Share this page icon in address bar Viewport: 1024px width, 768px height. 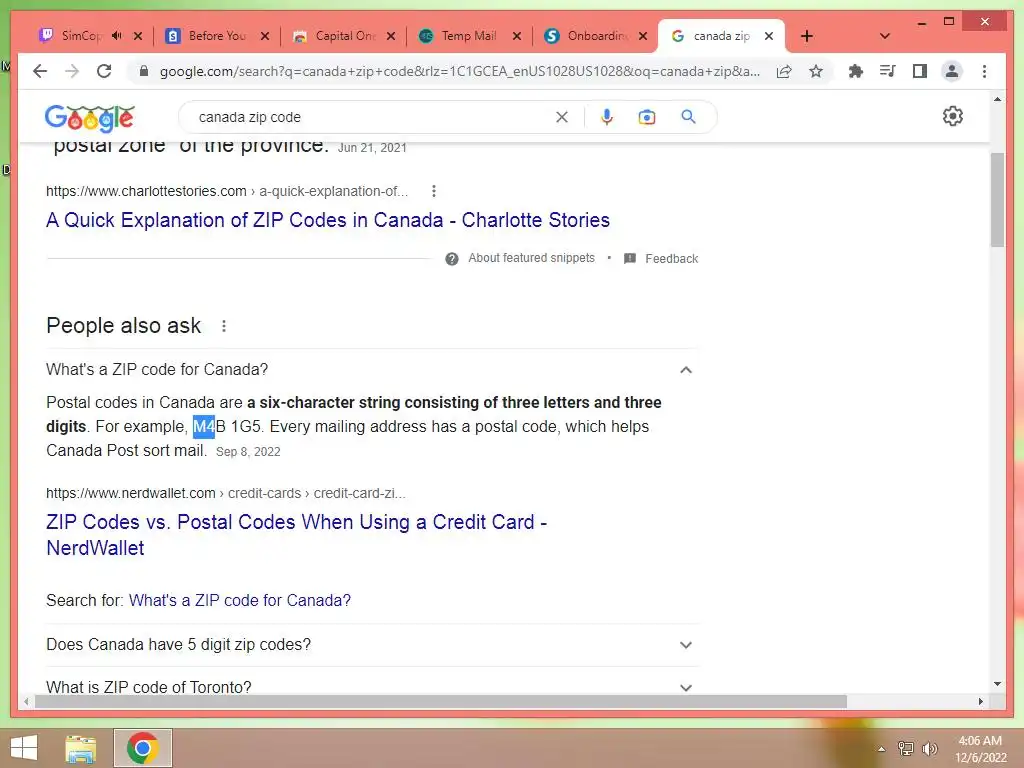(x=784, y=71)
